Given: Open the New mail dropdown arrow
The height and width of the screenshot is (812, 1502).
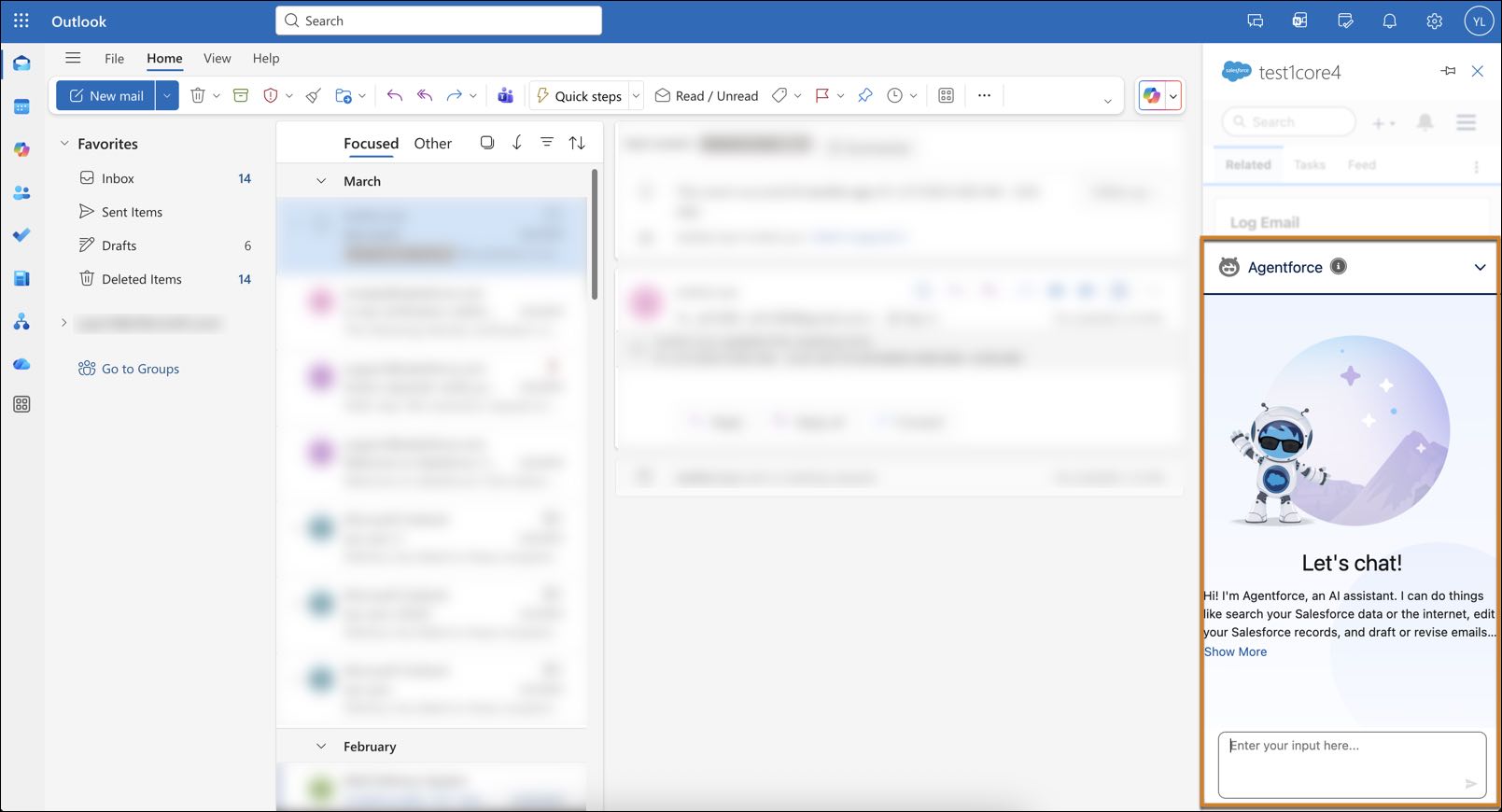Looking at the screenshot, I should (x=167, y=95).
